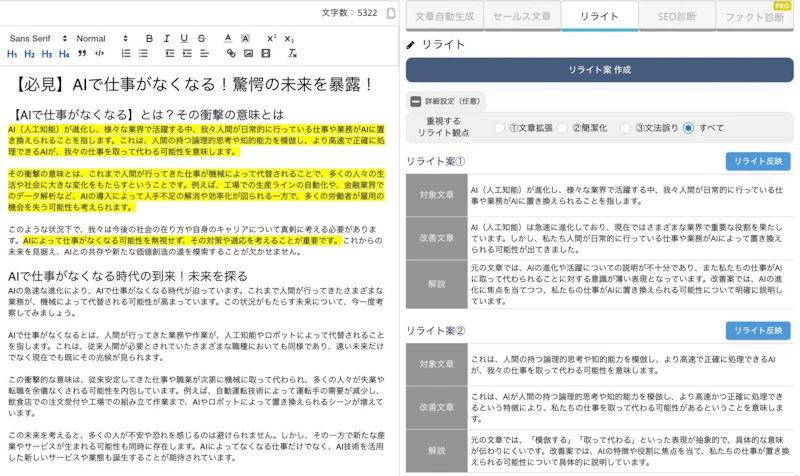Toggle italic formatting

(166, 38)
